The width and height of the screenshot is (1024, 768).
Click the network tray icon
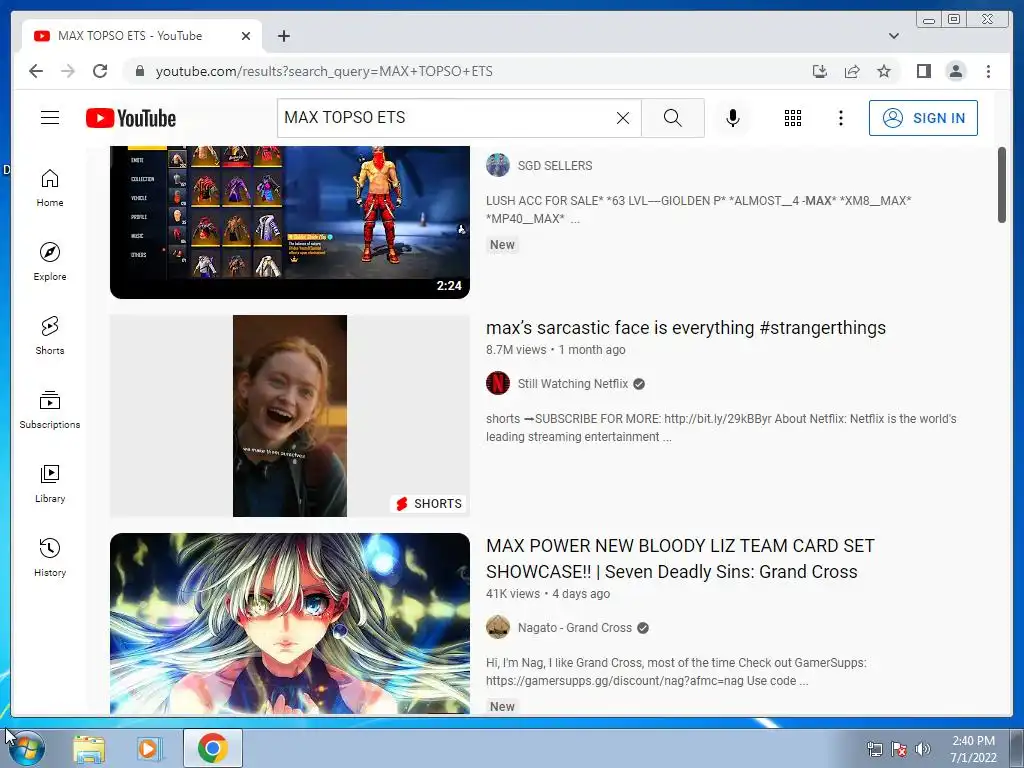[874, 749]
